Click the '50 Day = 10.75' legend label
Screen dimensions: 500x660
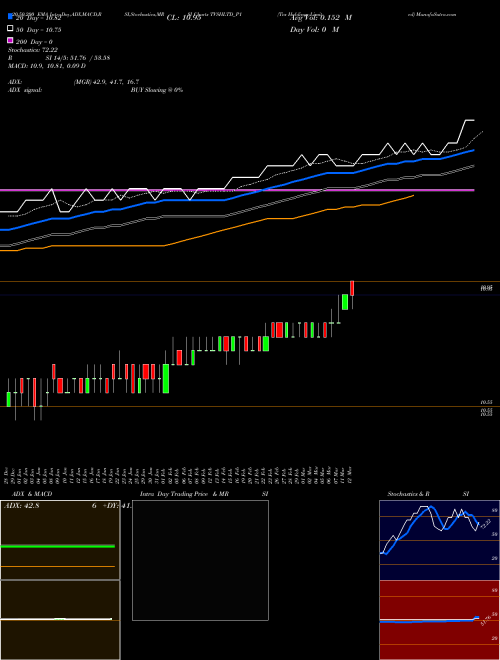[38, 30]
